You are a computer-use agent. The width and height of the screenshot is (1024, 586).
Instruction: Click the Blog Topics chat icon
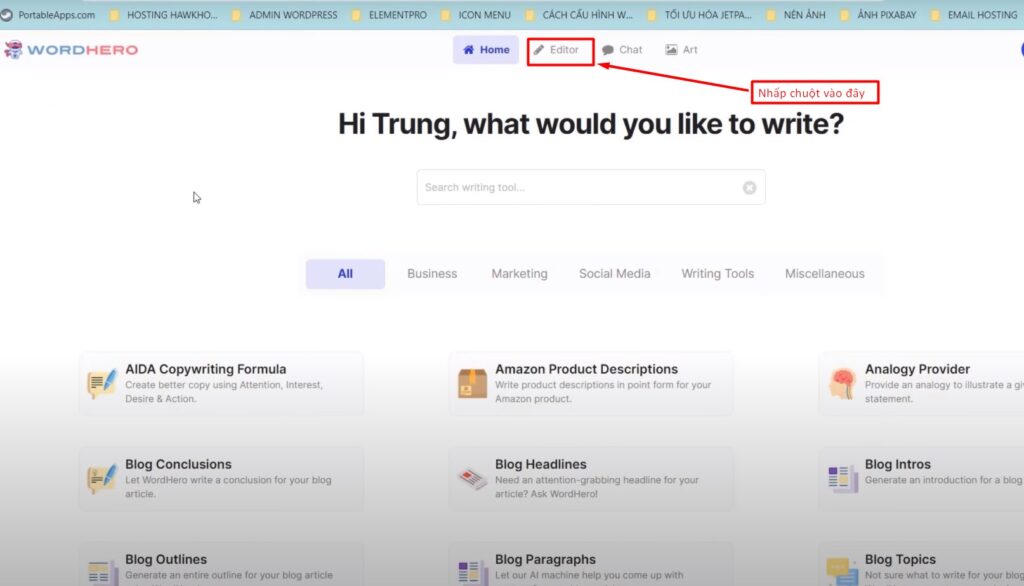pyautogui.click(x=842, y=572)
